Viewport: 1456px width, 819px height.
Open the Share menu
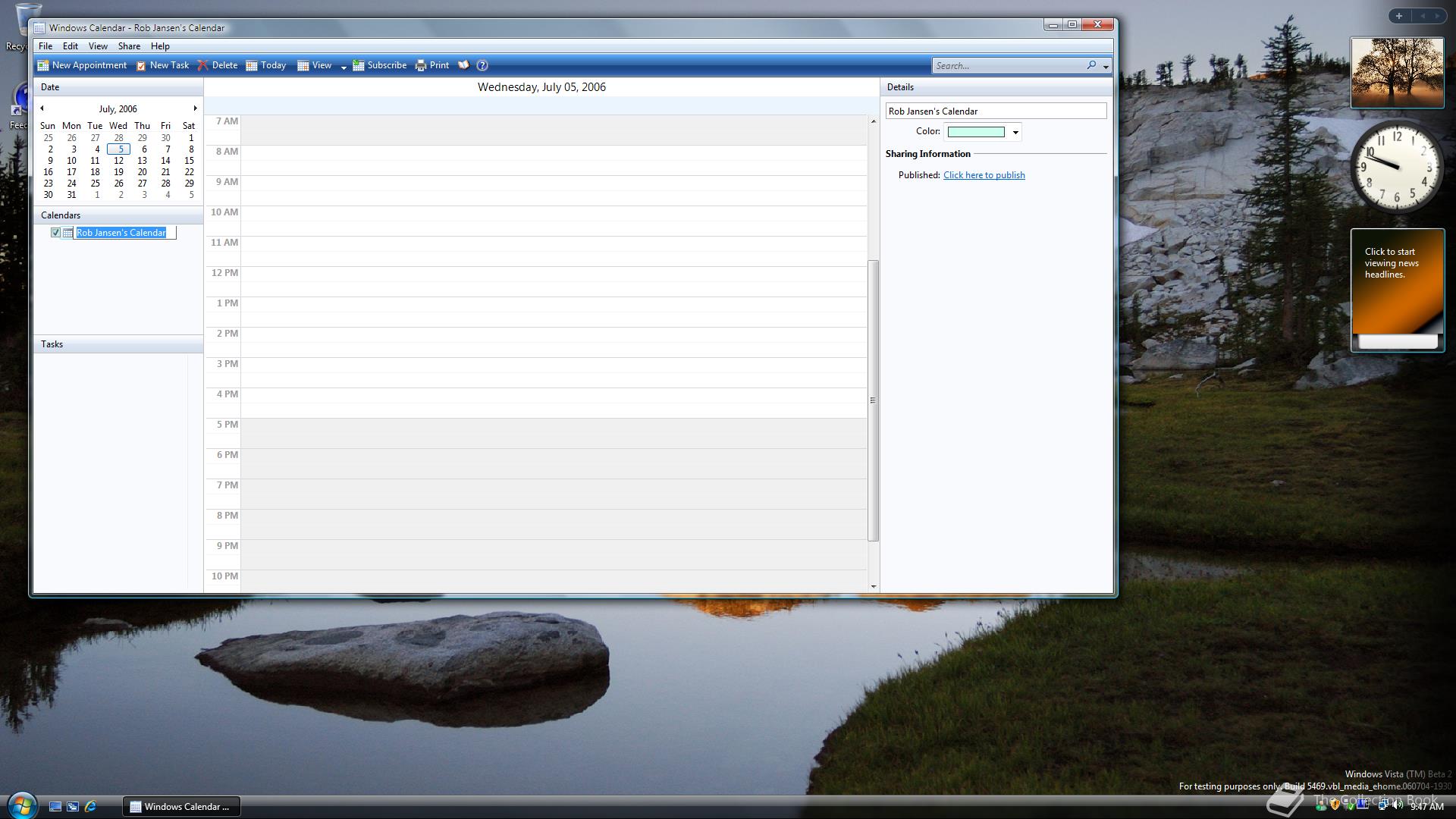129,46
